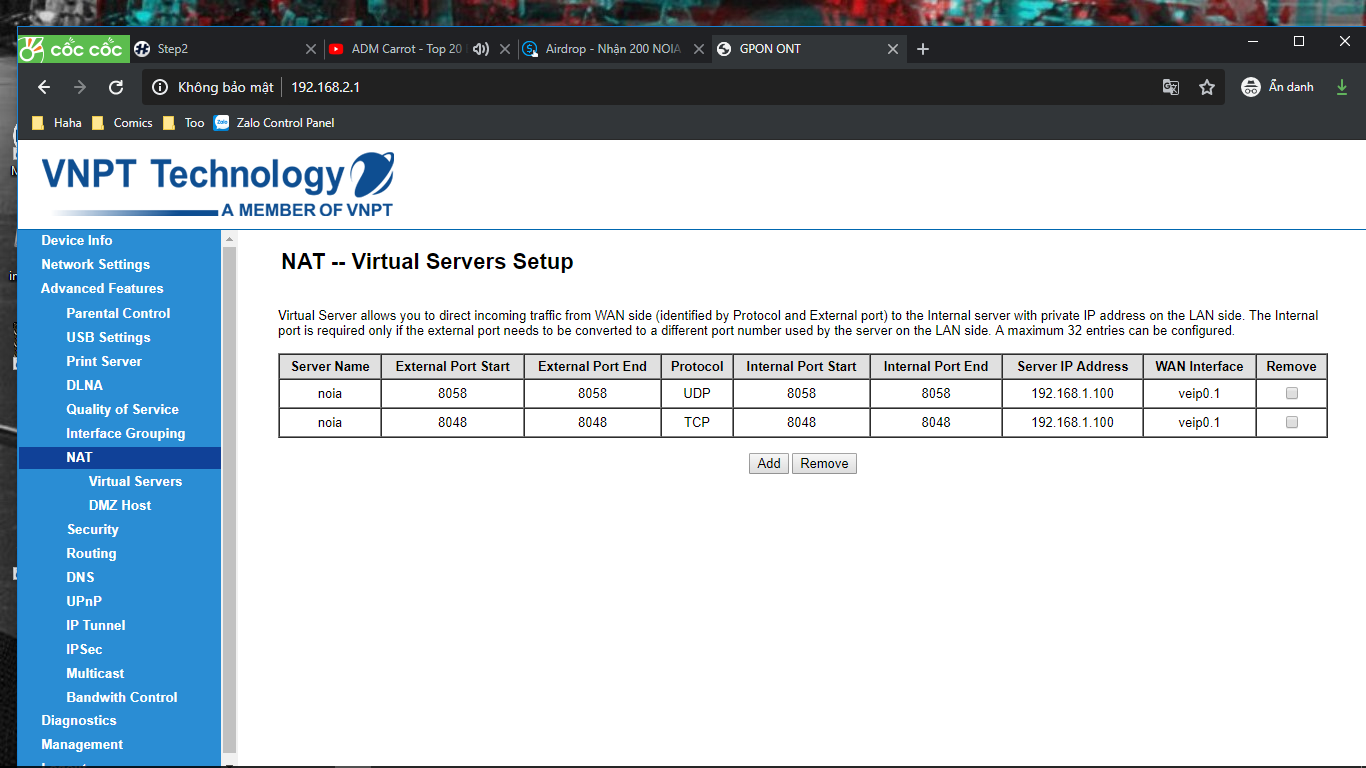Switch to the Step2 tab
The height and width of the screenshot is (768, 1366).
227,49
